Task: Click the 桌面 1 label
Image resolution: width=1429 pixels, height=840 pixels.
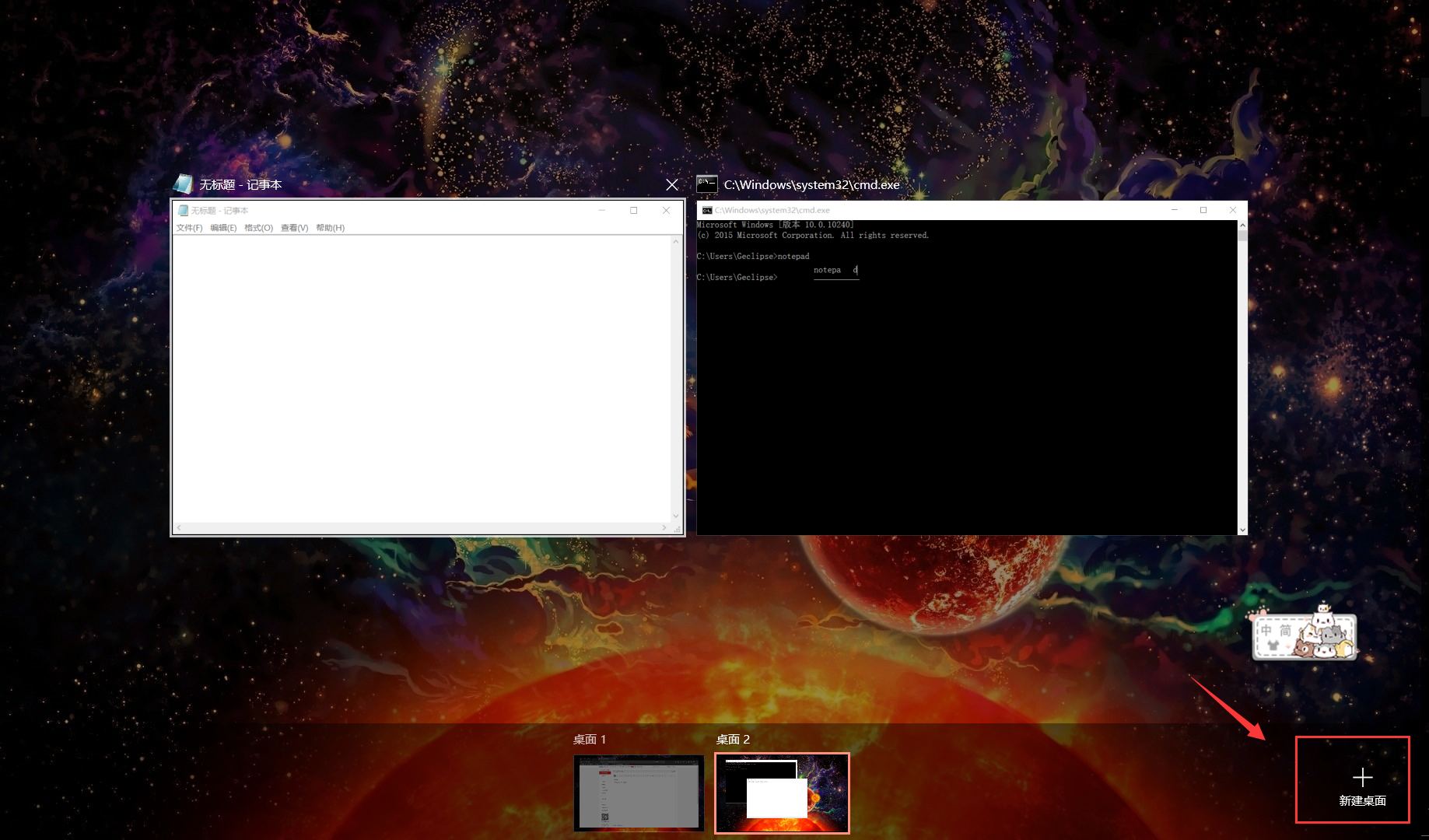Action: [590, 739]
